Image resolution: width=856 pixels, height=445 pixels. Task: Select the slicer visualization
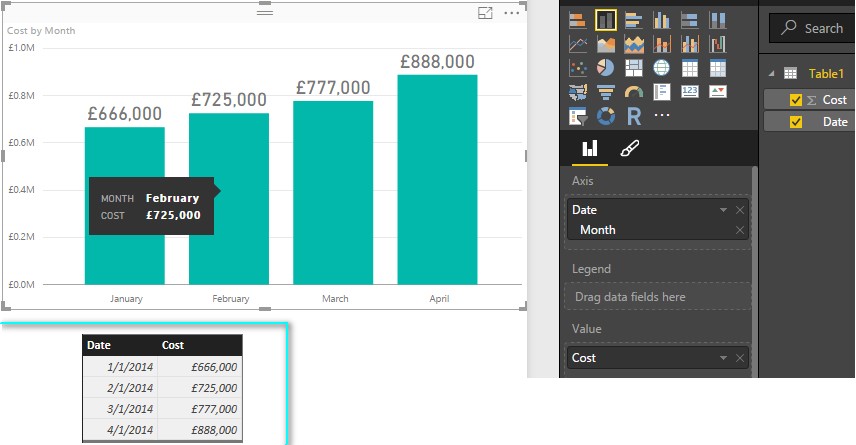point(578,116)
